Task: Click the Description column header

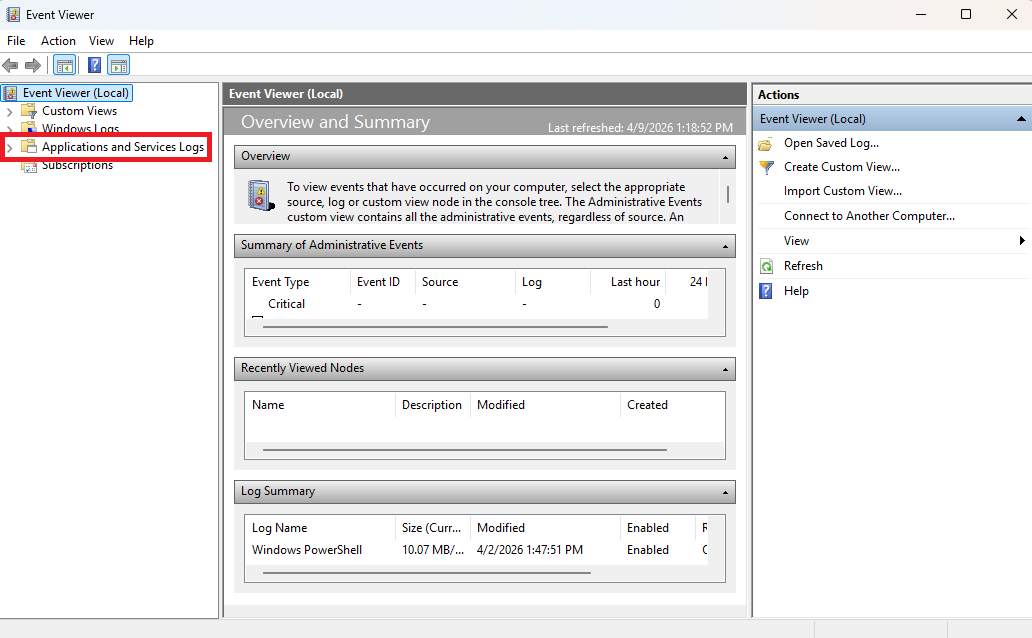Action: pyautogui.click(x=432, y=405)
